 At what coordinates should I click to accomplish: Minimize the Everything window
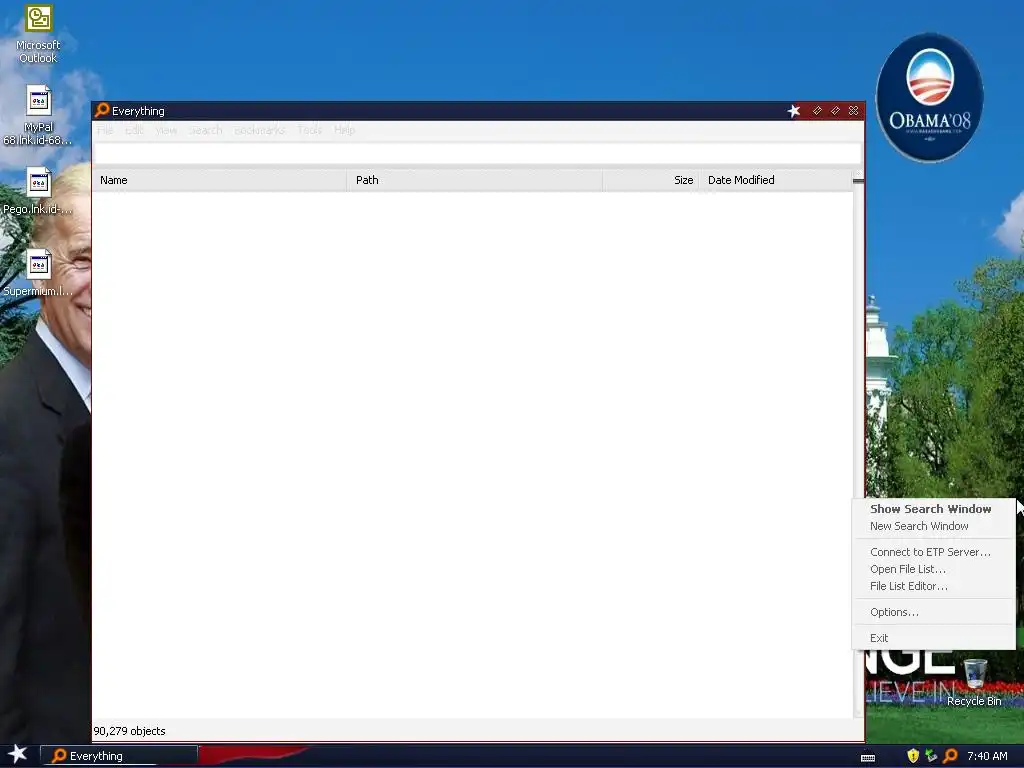[x=817, y=110]
